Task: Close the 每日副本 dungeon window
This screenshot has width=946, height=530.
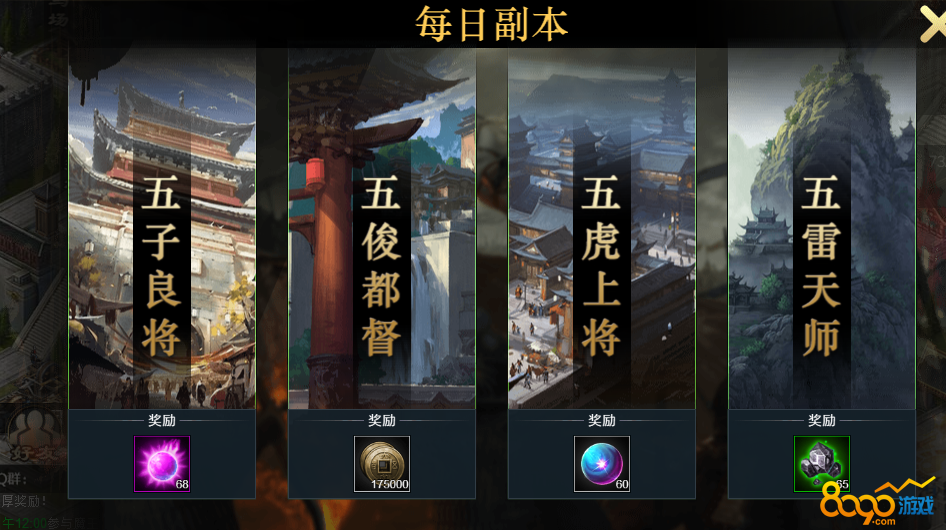Action: click(933, 24)
